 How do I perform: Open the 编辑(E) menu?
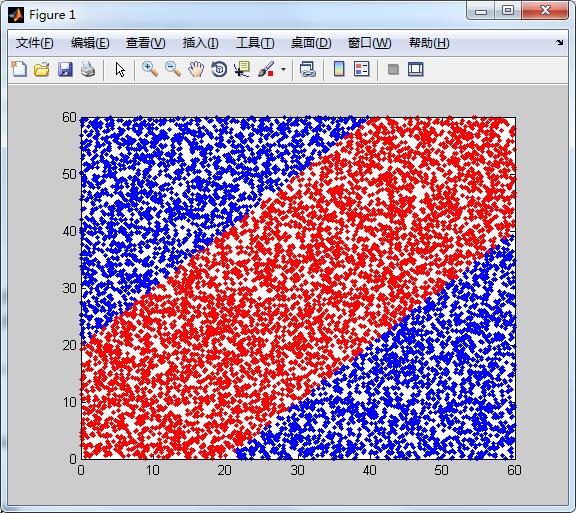coord(90,43)
